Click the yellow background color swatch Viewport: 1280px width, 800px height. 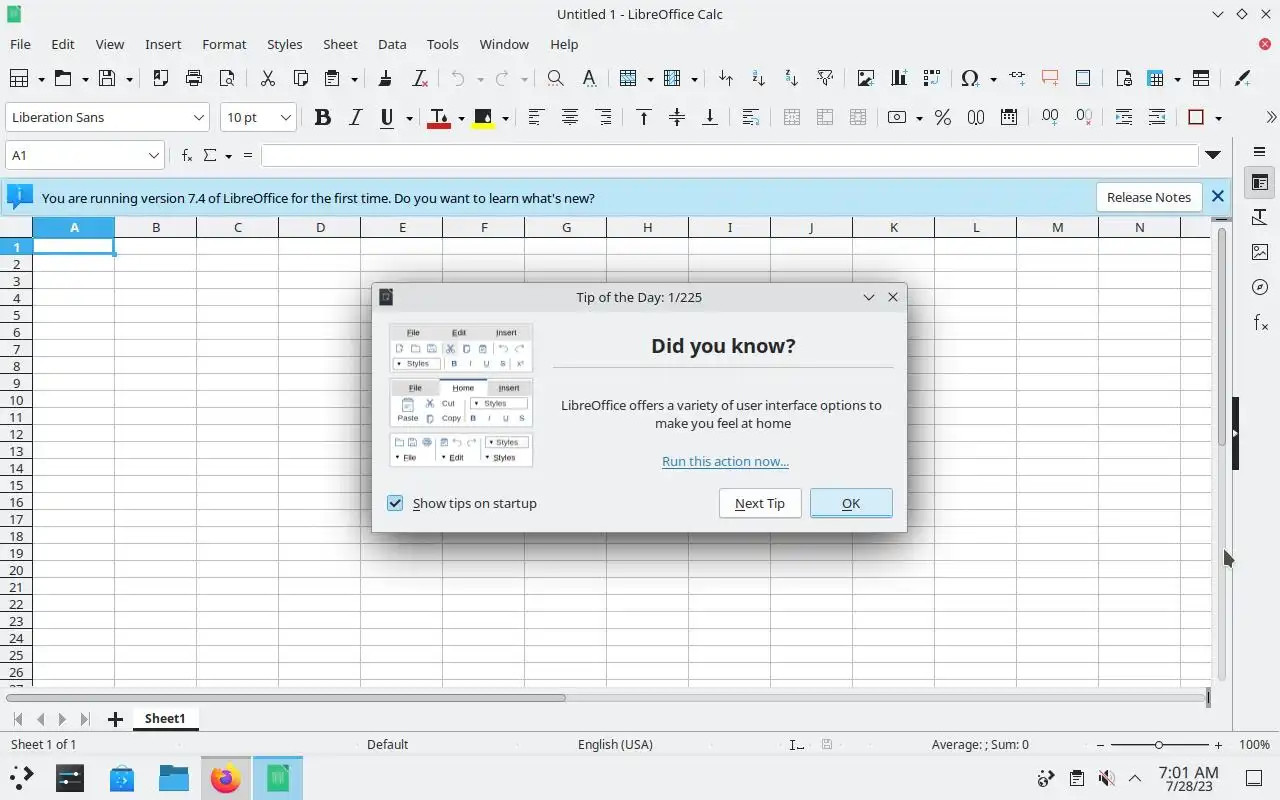(x=483, y=118)
